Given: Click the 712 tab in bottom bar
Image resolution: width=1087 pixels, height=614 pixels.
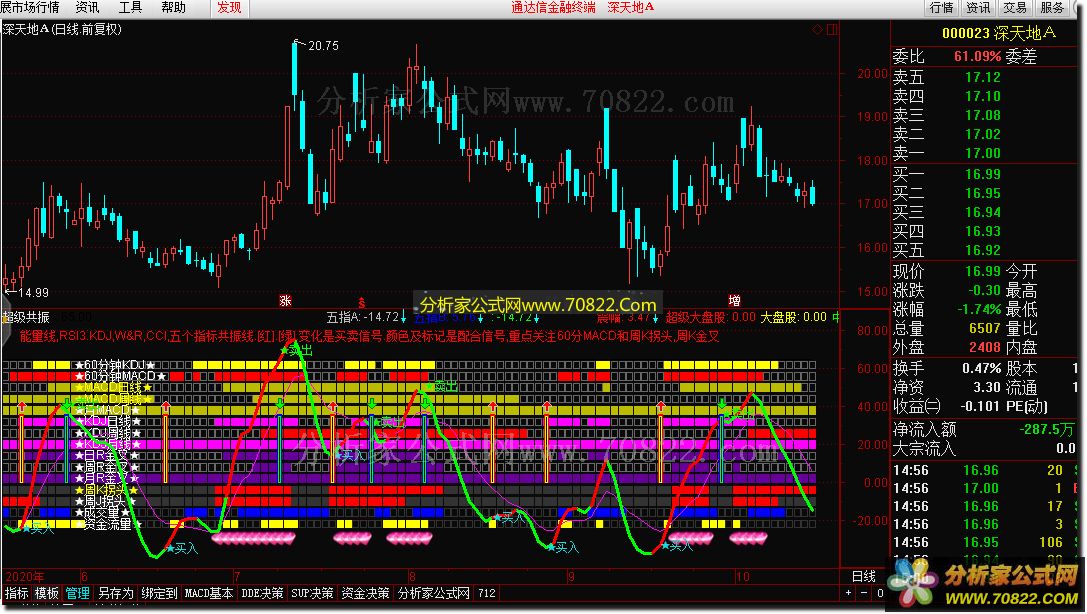Looking at the screenshot, I should click(487, 593).
